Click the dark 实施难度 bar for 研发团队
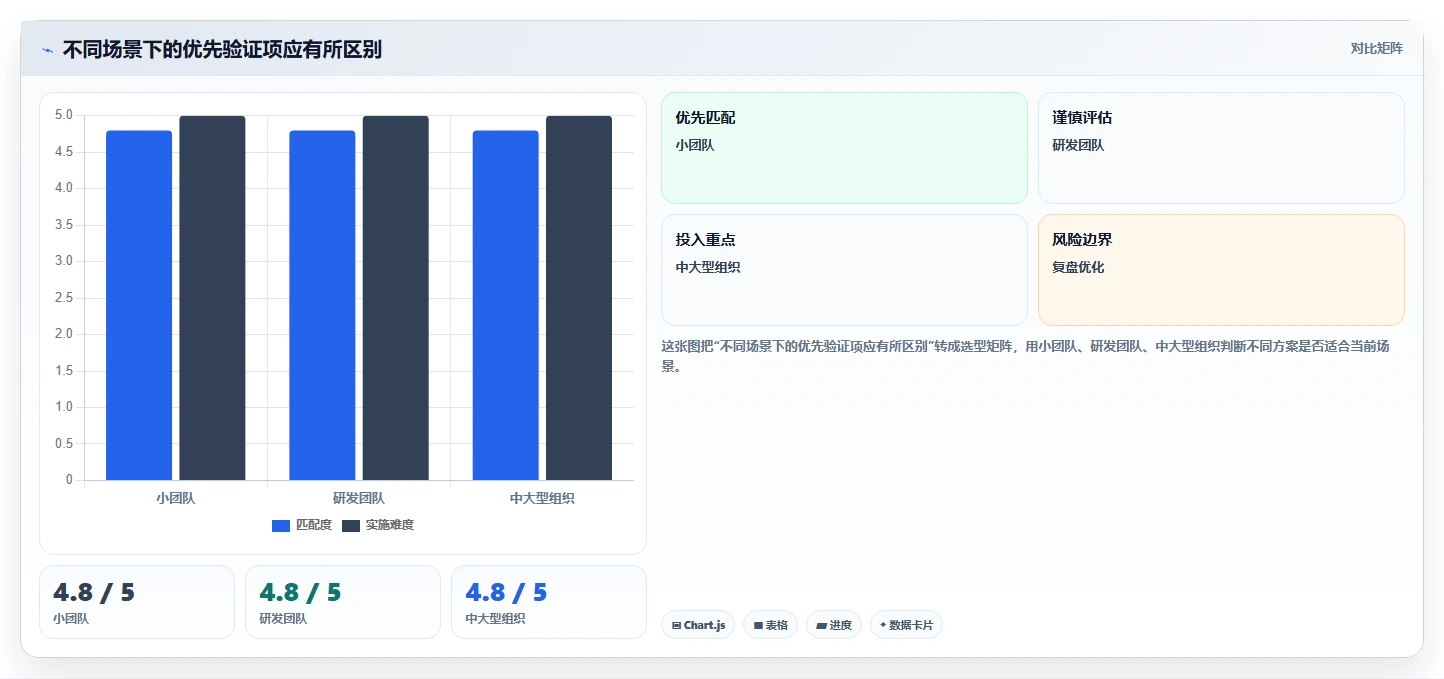The width and height of the screenshot is (1444, 679). click(395, 298)
